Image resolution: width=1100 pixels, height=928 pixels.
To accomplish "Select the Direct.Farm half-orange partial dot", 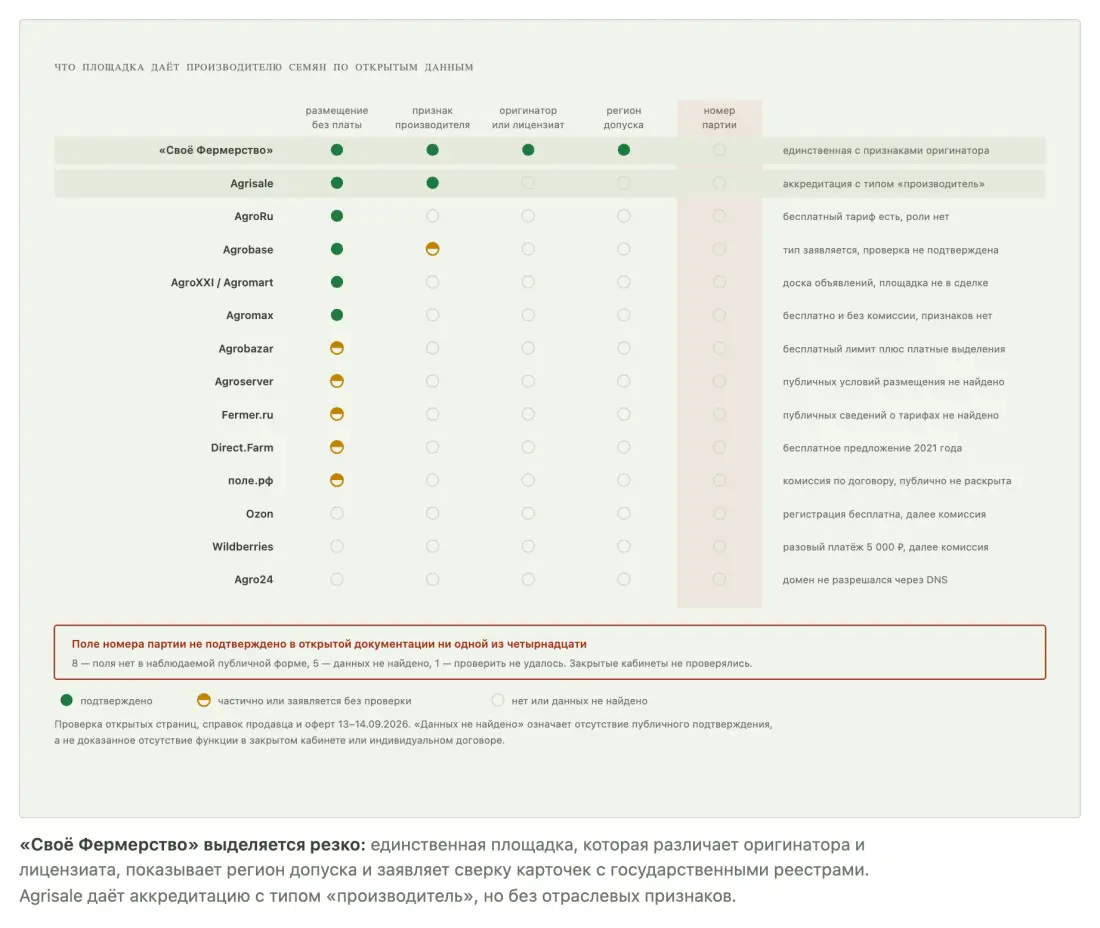I will coord(337,447).
